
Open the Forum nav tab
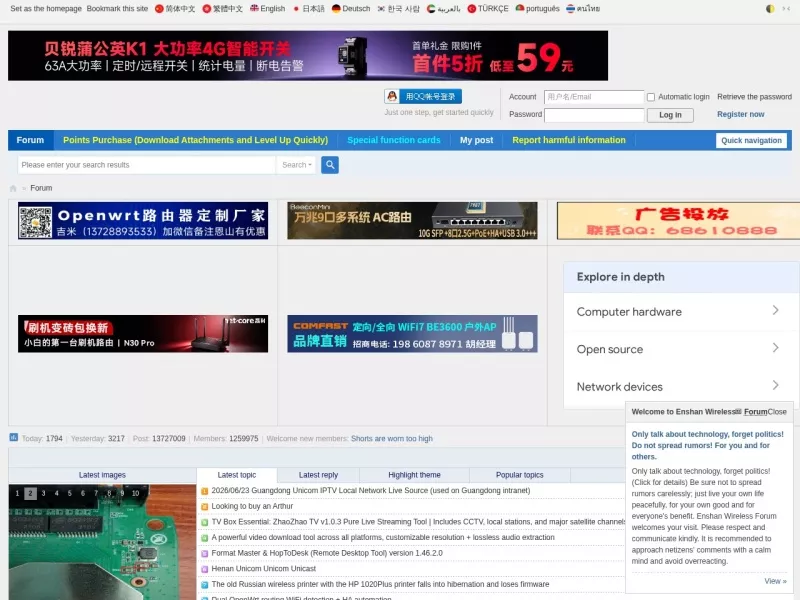[x=30, y=140]
